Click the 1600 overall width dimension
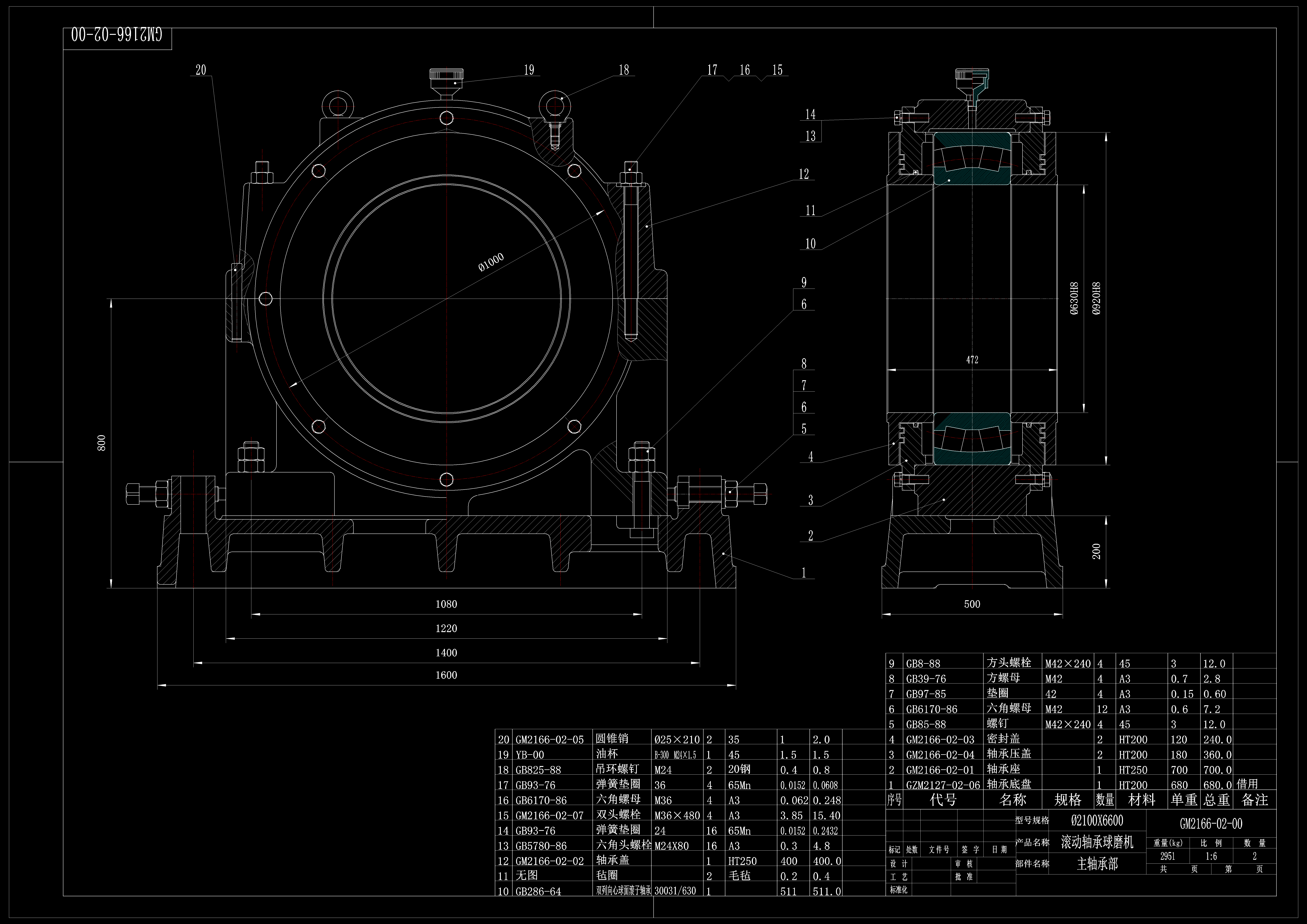Image resolution: width=1307 pixels, height=924 pixels. [446, 675]
